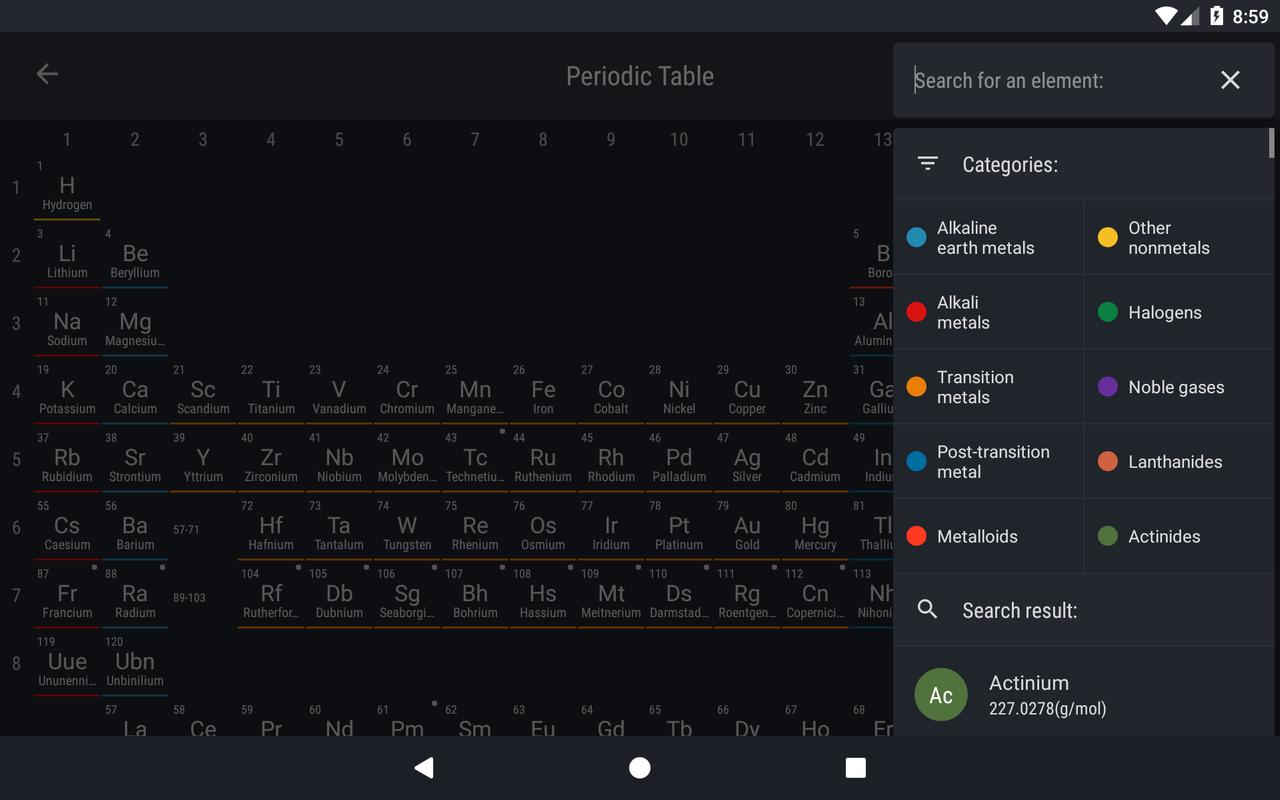1280x800 pixels.
Task: Open the 57-71 lanthanide placeholder cell
Action: [203, 530]
